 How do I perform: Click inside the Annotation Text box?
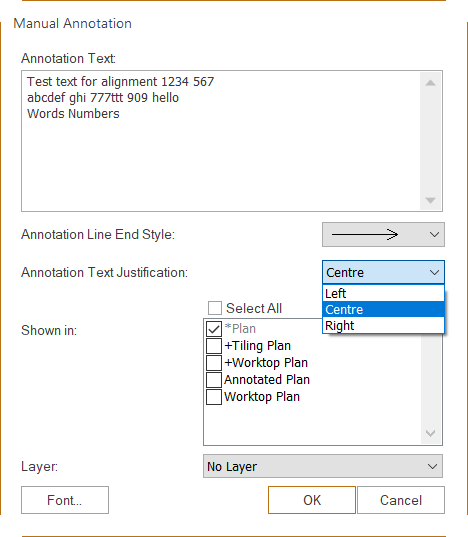pos(221,141)
